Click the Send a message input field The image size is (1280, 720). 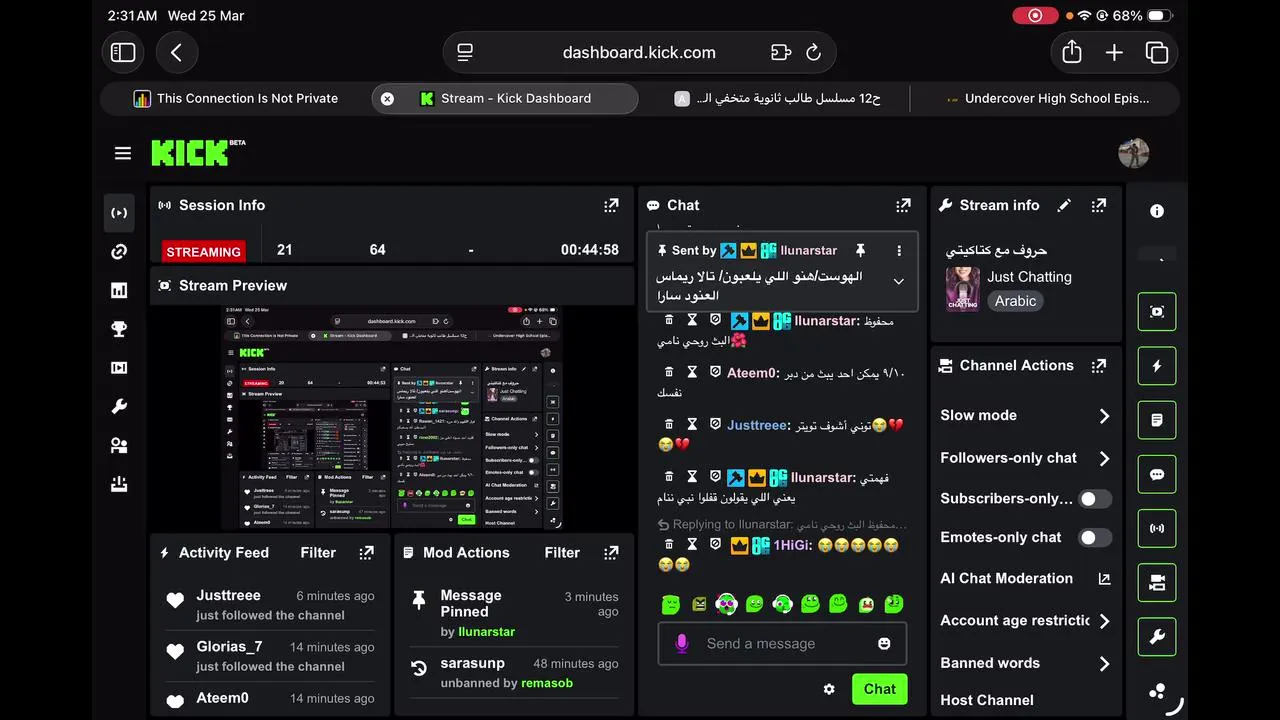782,644
